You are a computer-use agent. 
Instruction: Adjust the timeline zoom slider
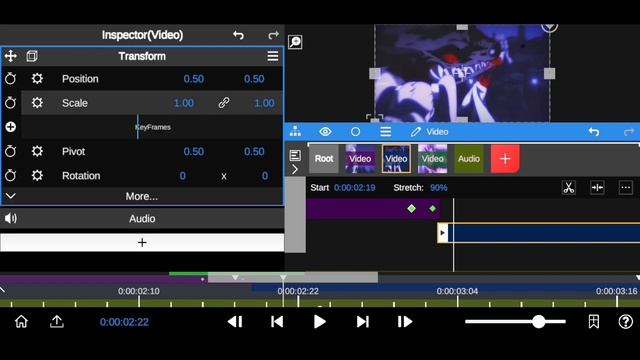(515, 322)
